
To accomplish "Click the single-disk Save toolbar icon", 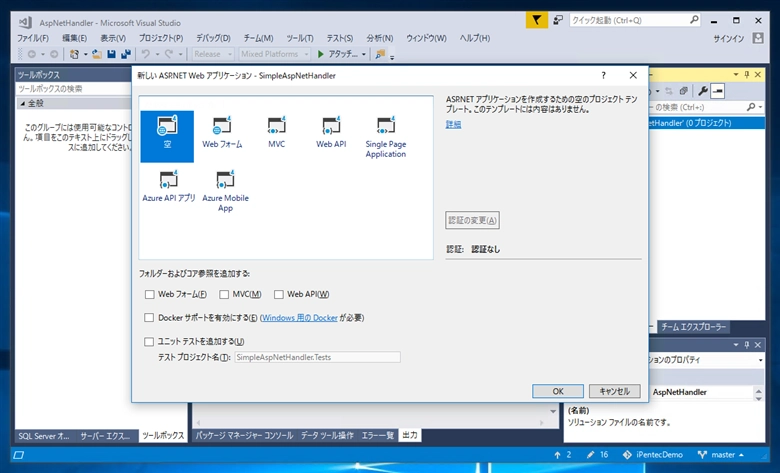I will tap(111, 54).
